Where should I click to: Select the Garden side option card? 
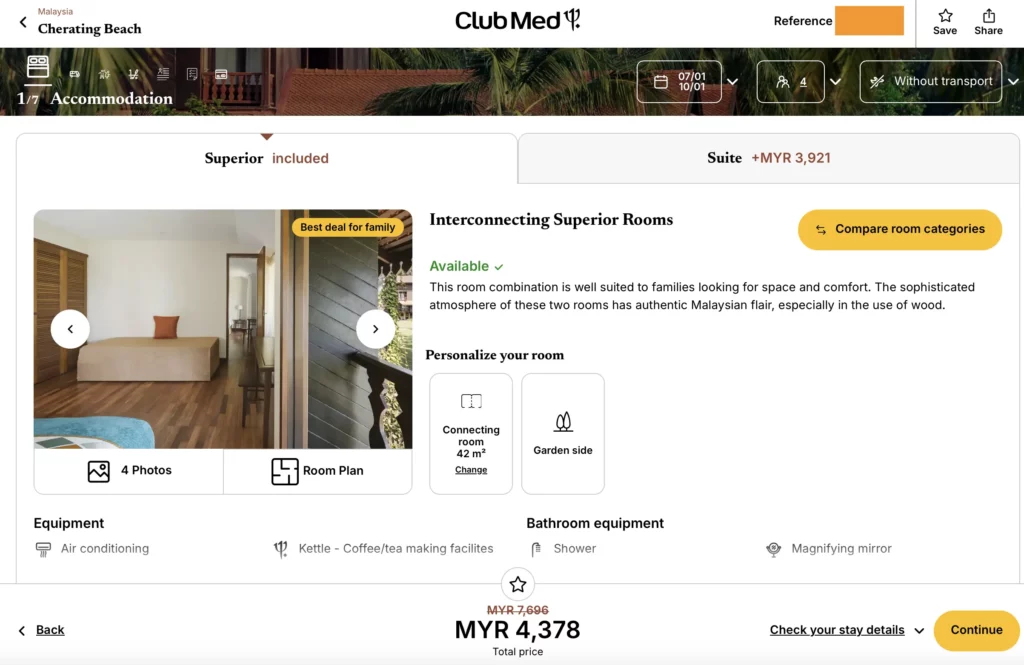[x=563, y=434]
